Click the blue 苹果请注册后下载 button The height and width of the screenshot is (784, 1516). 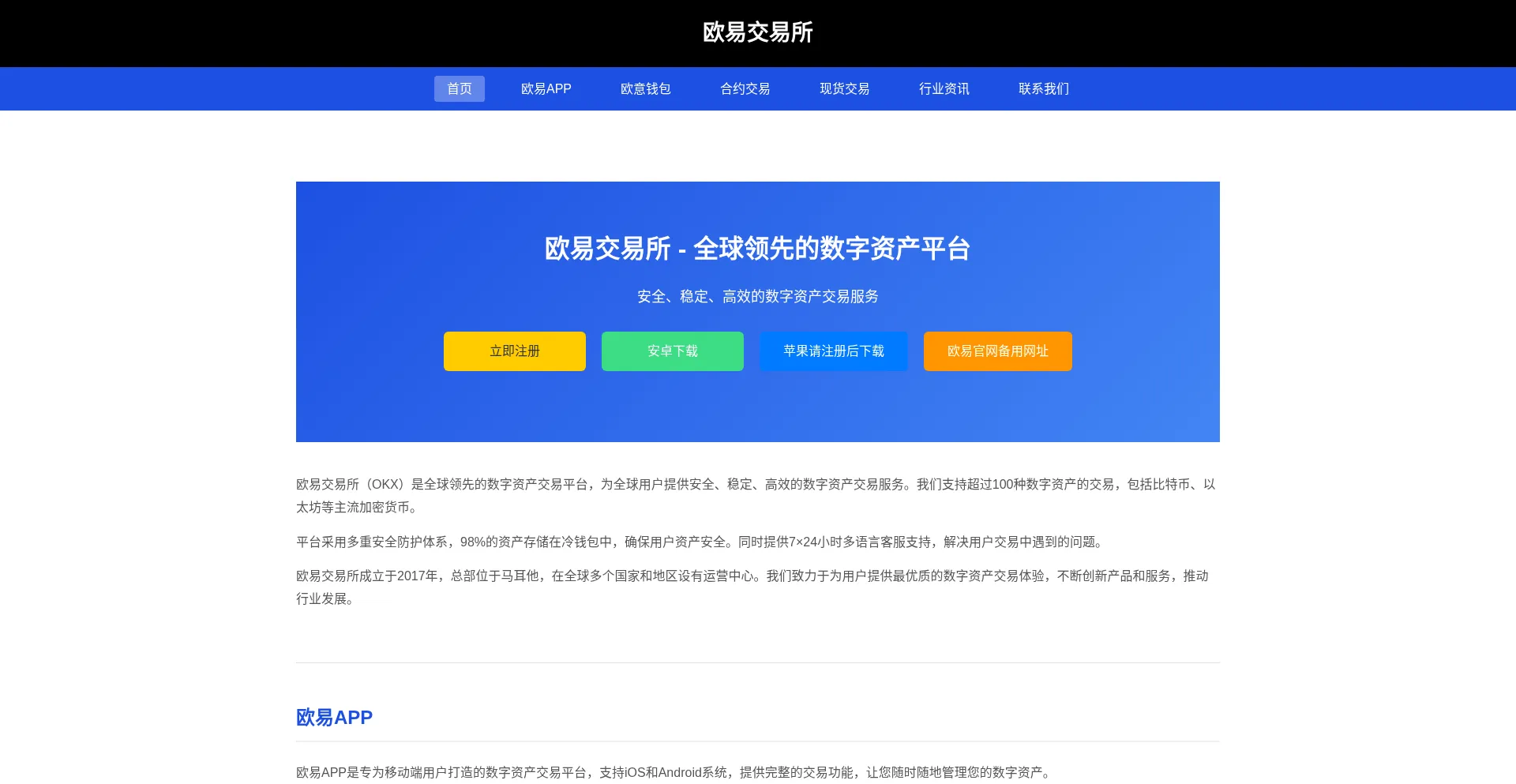pos(834,351)
